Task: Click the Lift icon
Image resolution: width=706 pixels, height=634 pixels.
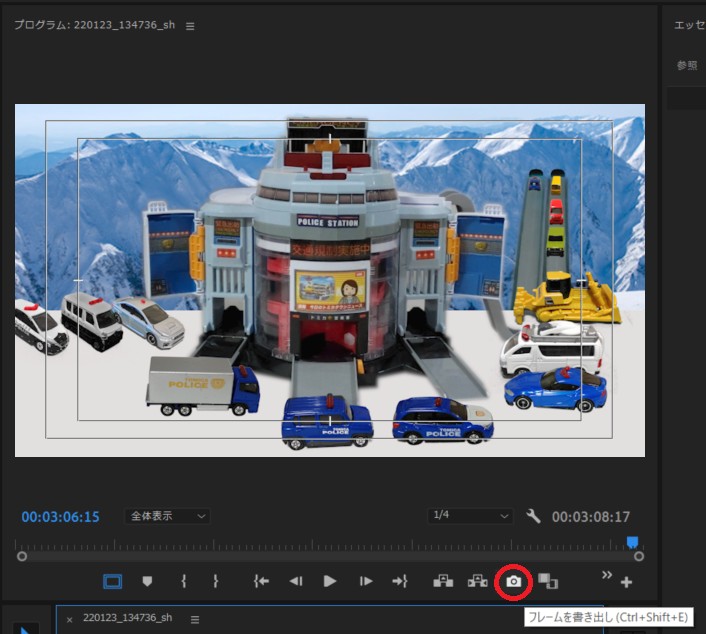Action: click(443, 581)
